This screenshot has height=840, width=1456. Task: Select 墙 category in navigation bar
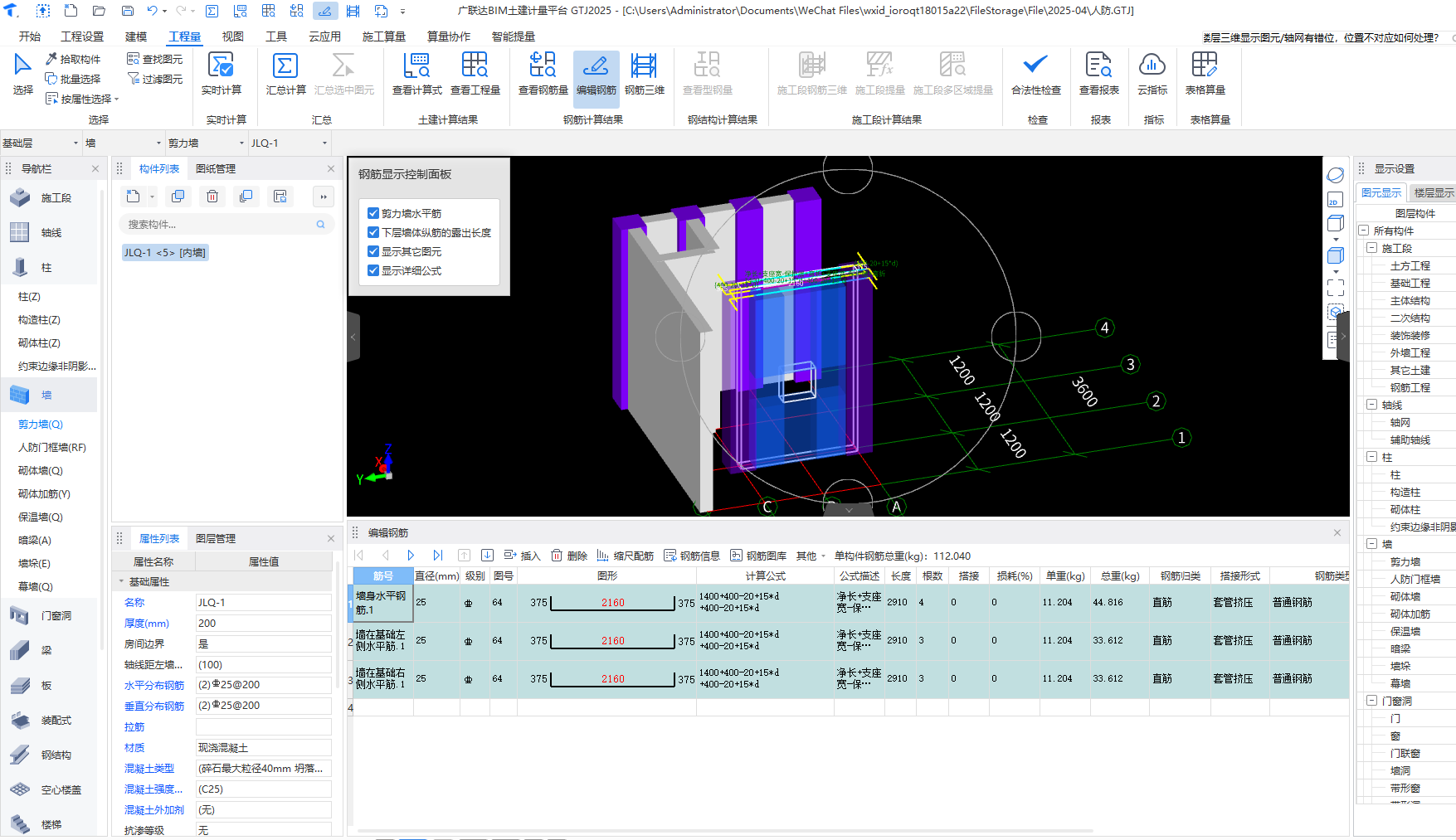click(x=49, y=396)
